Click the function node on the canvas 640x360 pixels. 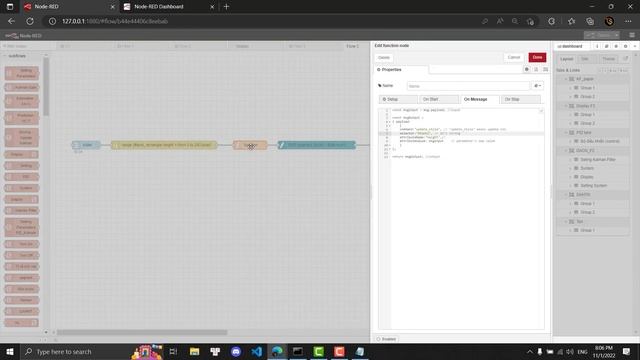(250, 145)
